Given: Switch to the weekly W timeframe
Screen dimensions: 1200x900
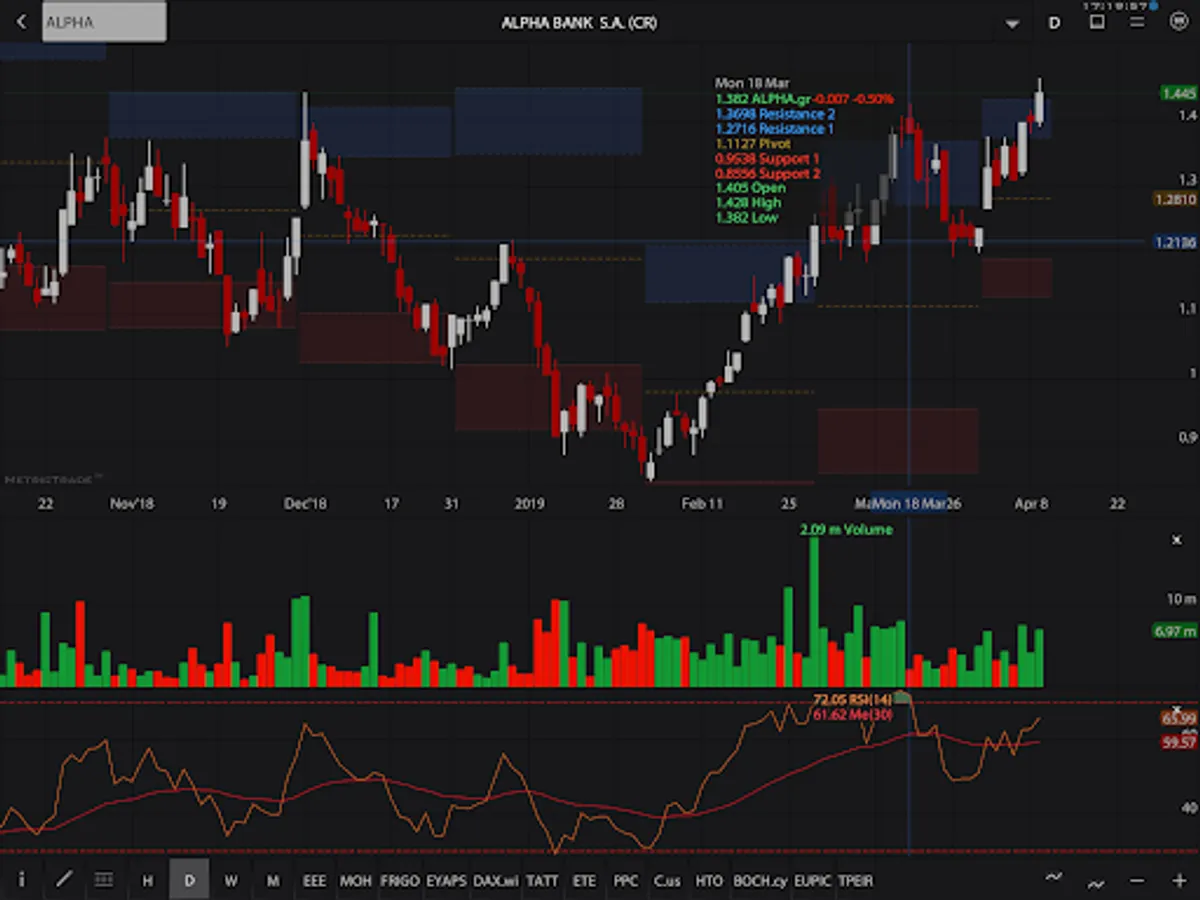Looking at the screenshot, I should pos(231,881).
